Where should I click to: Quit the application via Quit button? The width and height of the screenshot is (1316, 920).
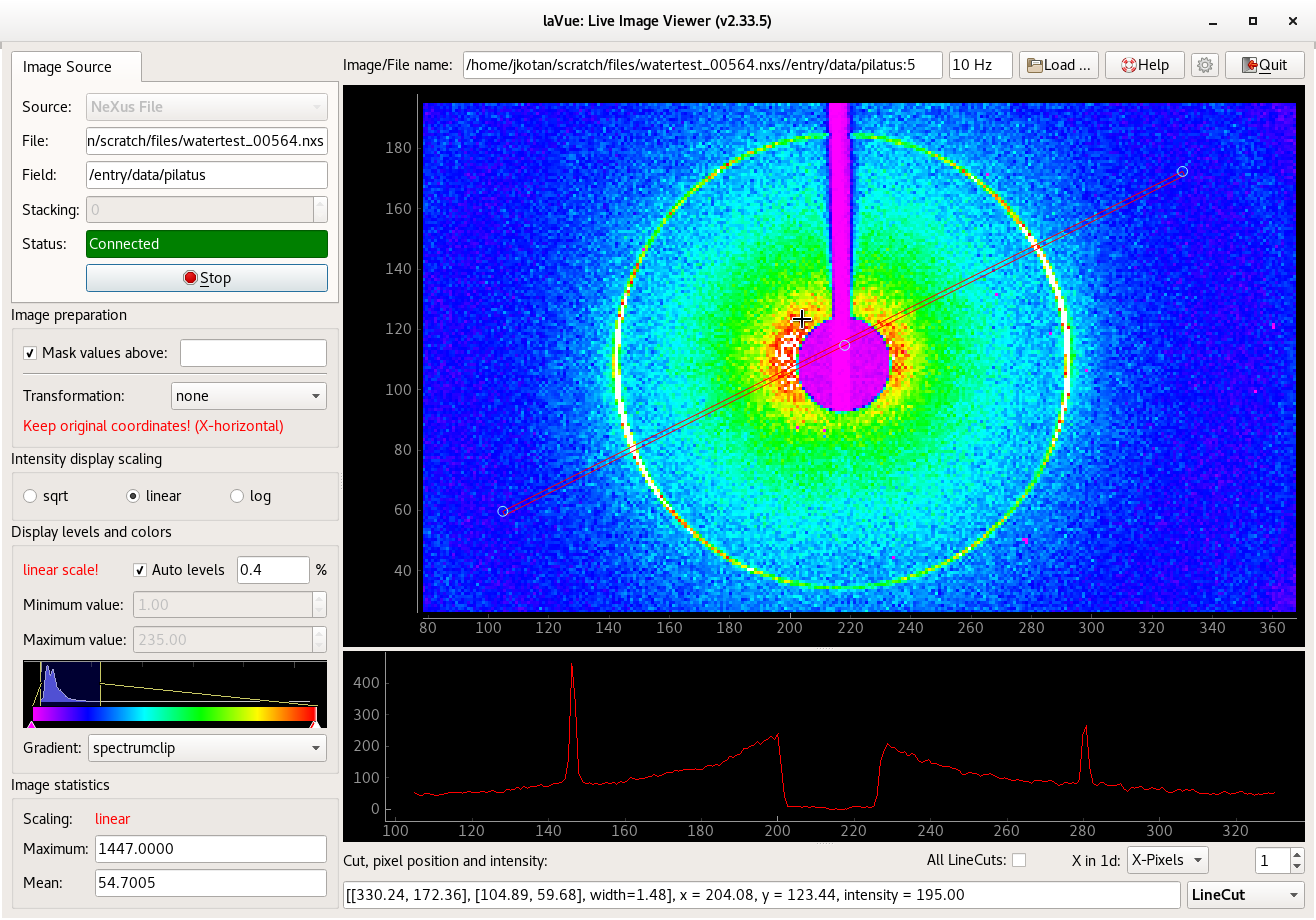point(1264,65)
